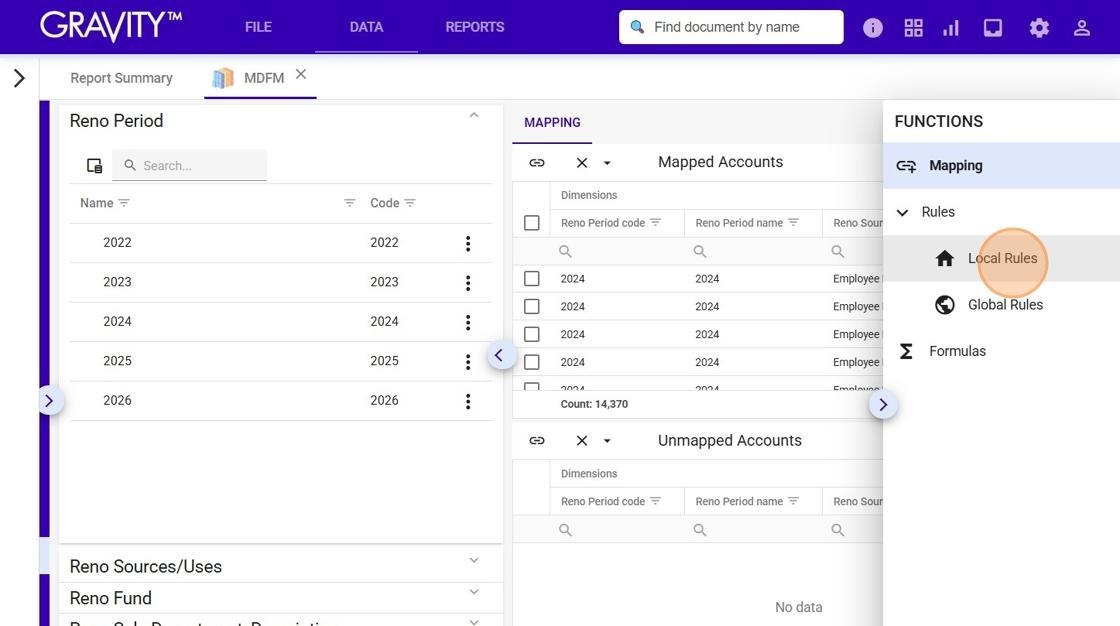
Task: Click the Mapping function icon
Action: pos(906,166)
